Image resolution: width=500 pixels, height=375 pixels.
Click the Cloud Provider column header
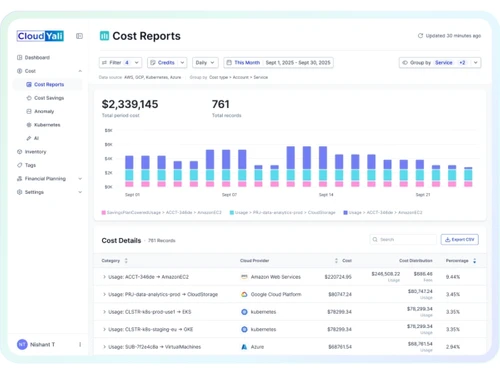click(254, 261)
